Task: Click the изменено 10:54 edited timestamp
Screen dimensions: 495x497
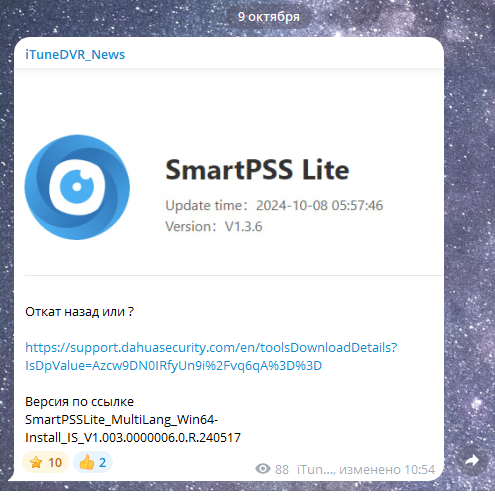Action: pyautogui.click(x=387, y=470)
